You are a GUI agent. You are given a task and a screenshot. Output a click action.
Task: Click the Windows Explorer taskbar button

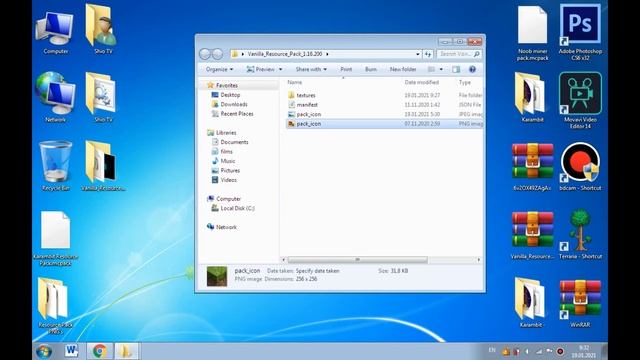[126, 351]
